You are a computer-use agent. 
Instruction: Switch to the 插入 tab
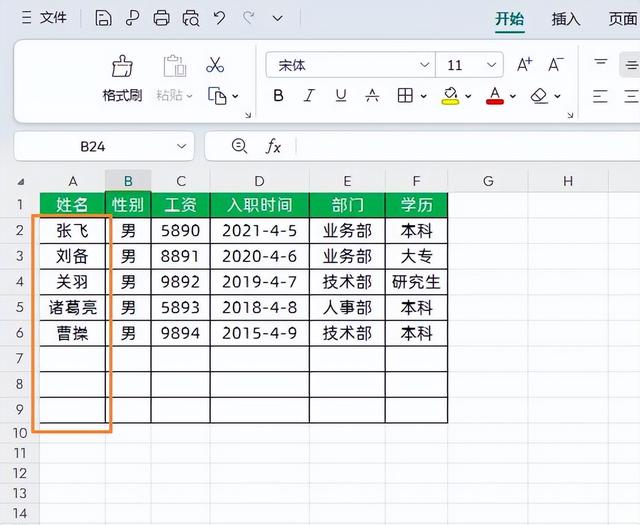click(566, 19)
